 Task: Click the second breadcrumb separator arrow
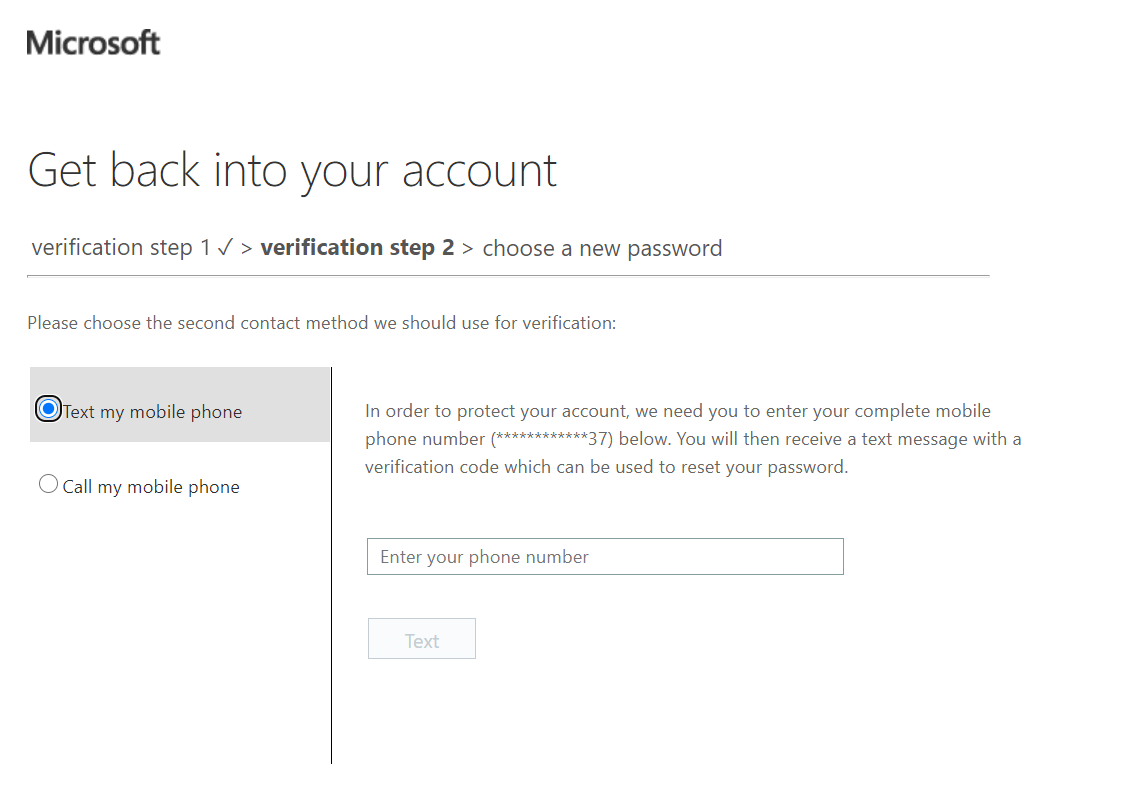pyautogui.click(x=466, y=248)
